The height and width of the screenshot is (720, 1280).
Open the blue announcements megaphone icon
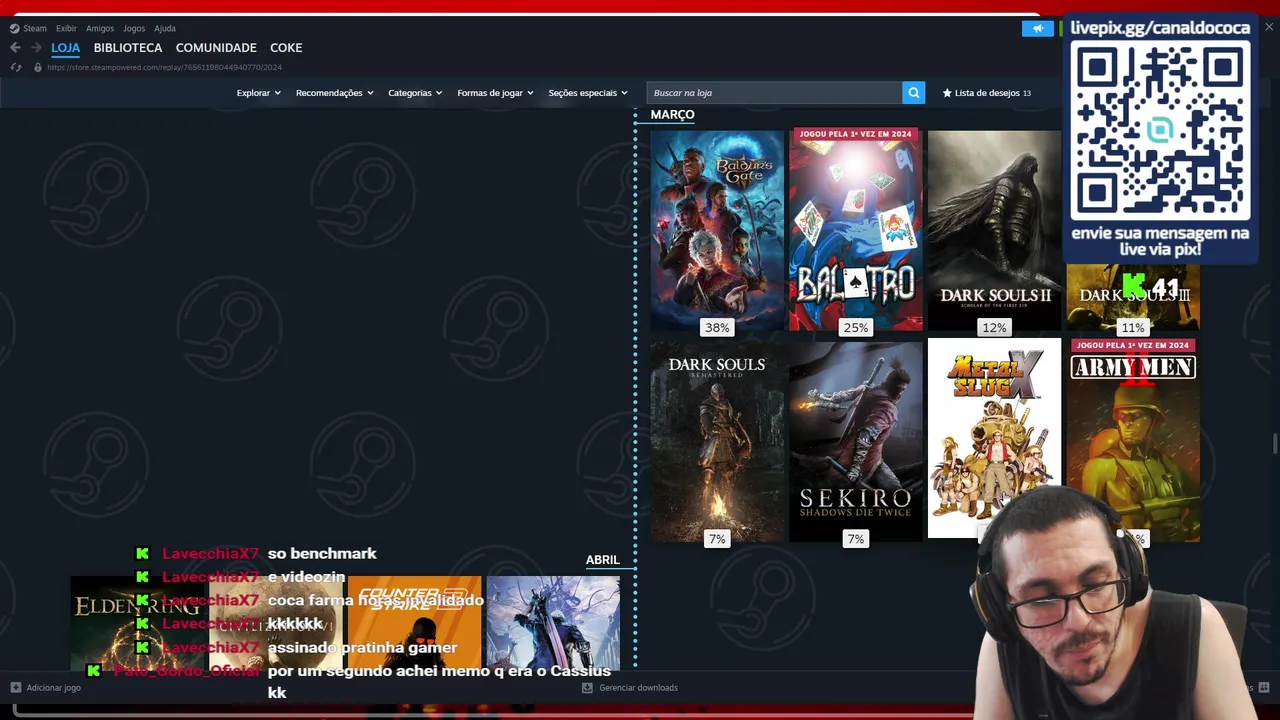click(1037, 28)
